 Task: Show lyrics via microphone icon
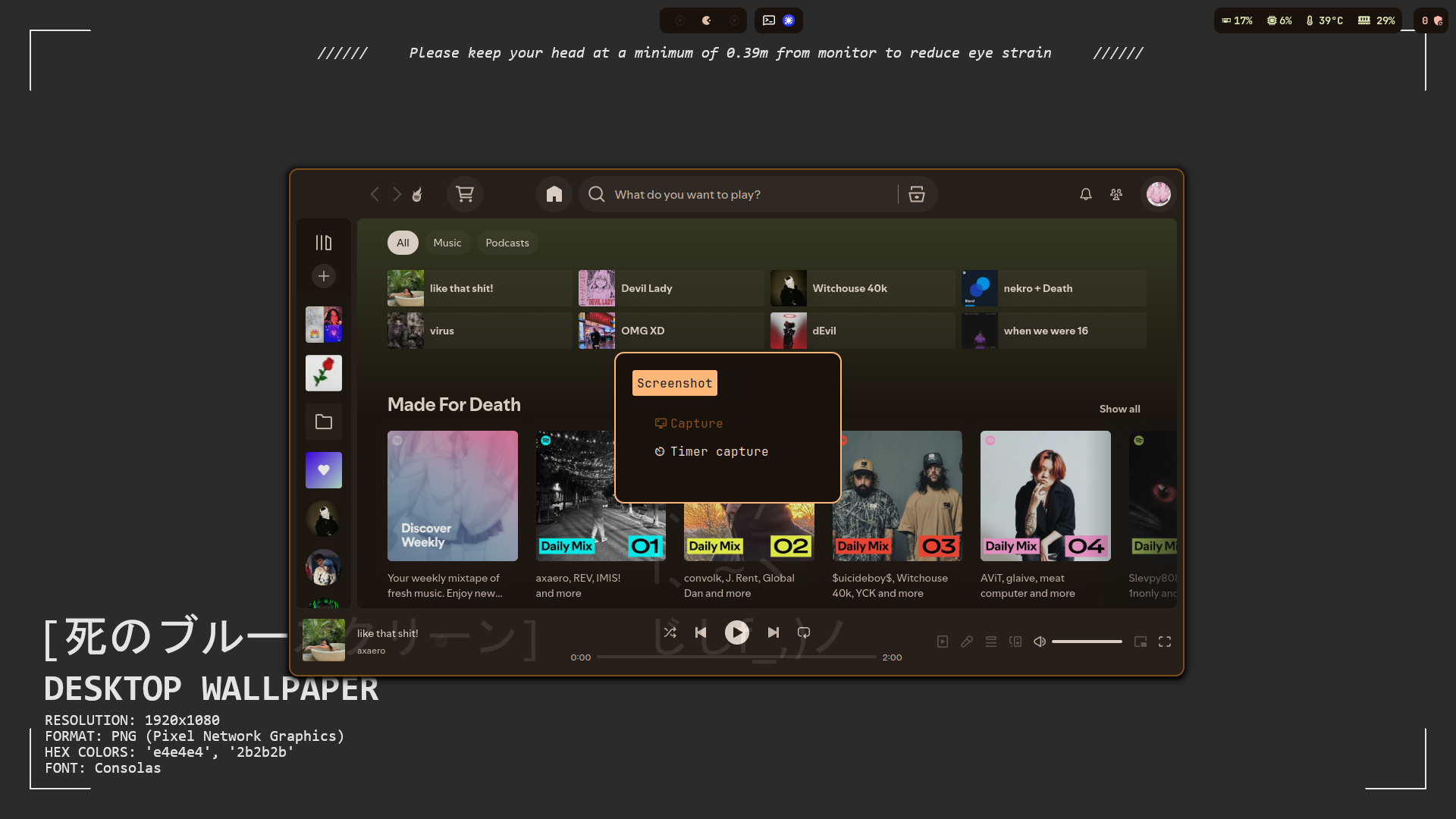coord(967,642)
